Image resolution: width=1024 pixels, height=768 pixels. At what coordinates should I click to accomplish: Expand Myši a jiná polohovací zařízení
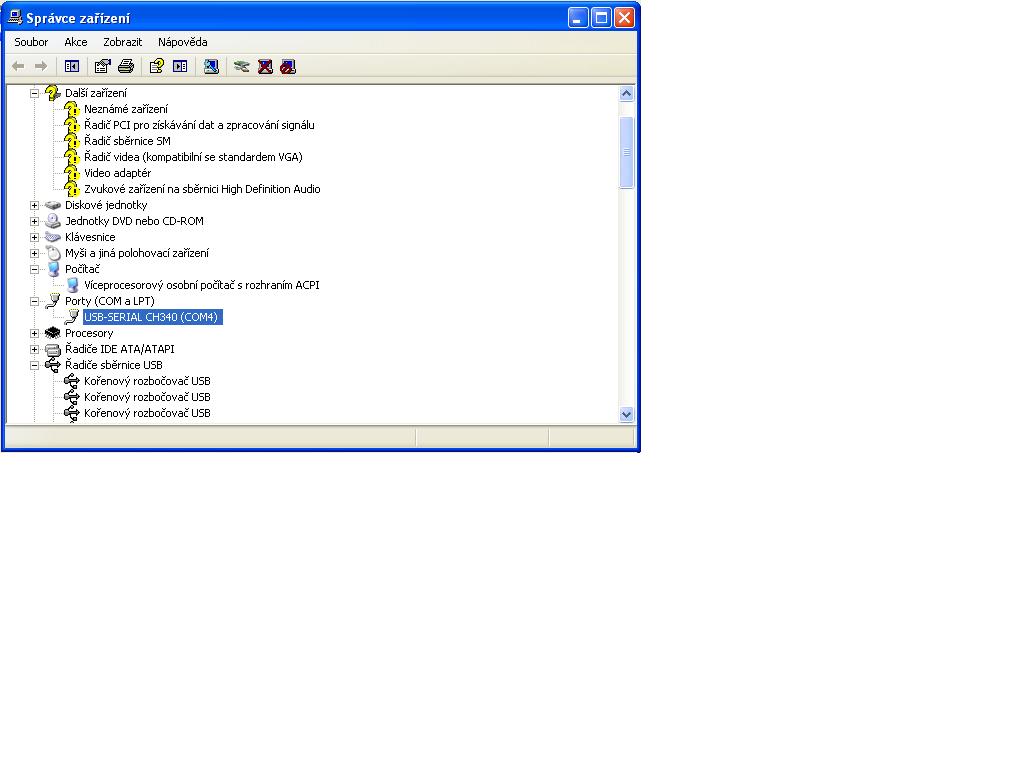click(35, 253)
